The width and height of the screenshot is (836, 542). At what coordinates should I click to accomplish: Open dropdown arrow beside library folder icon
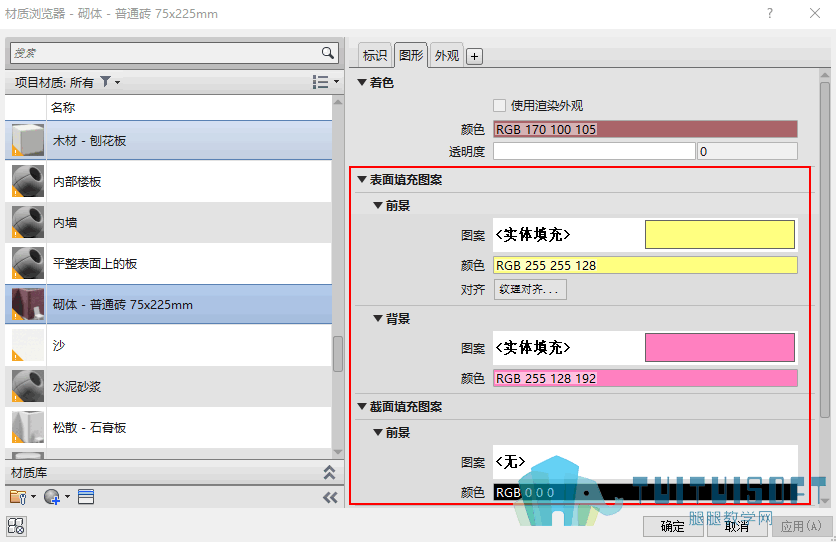tap(34, 497)
